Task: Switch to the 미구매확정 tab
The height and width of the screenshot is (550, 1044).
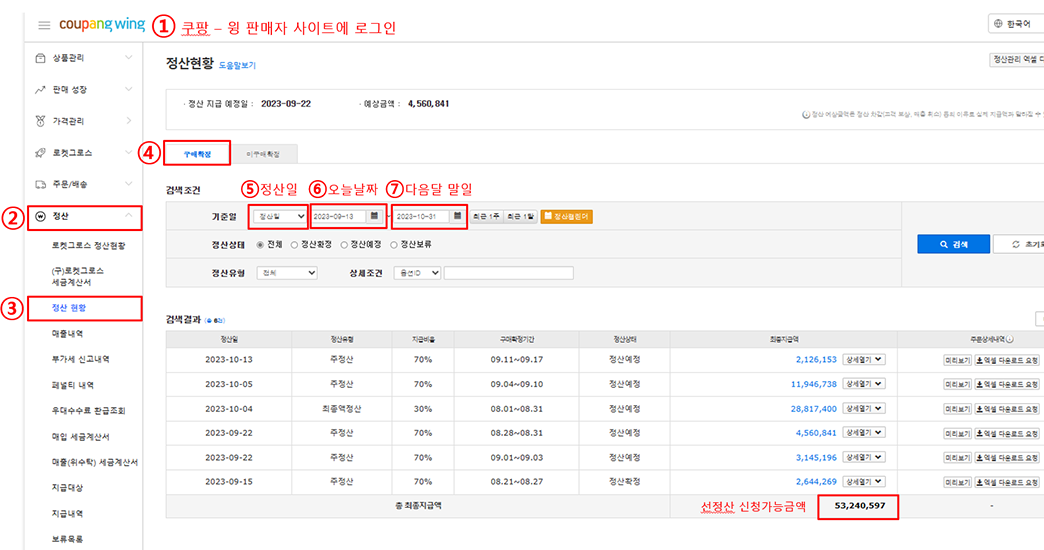Action: tap(263, 154)
